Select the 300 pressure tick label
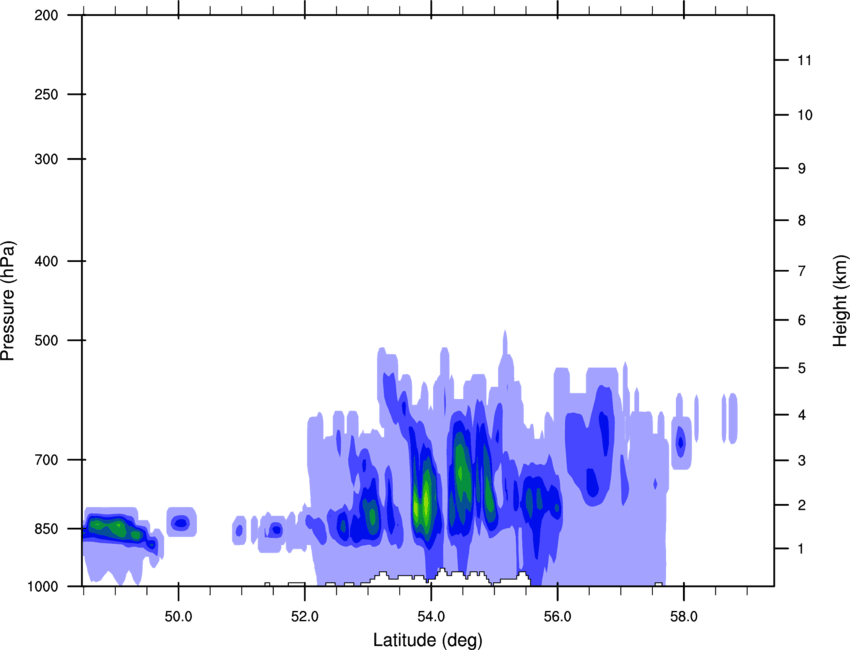Image resolution: width=850 pixels, height=650 pixels. click(x=46, y=159)
